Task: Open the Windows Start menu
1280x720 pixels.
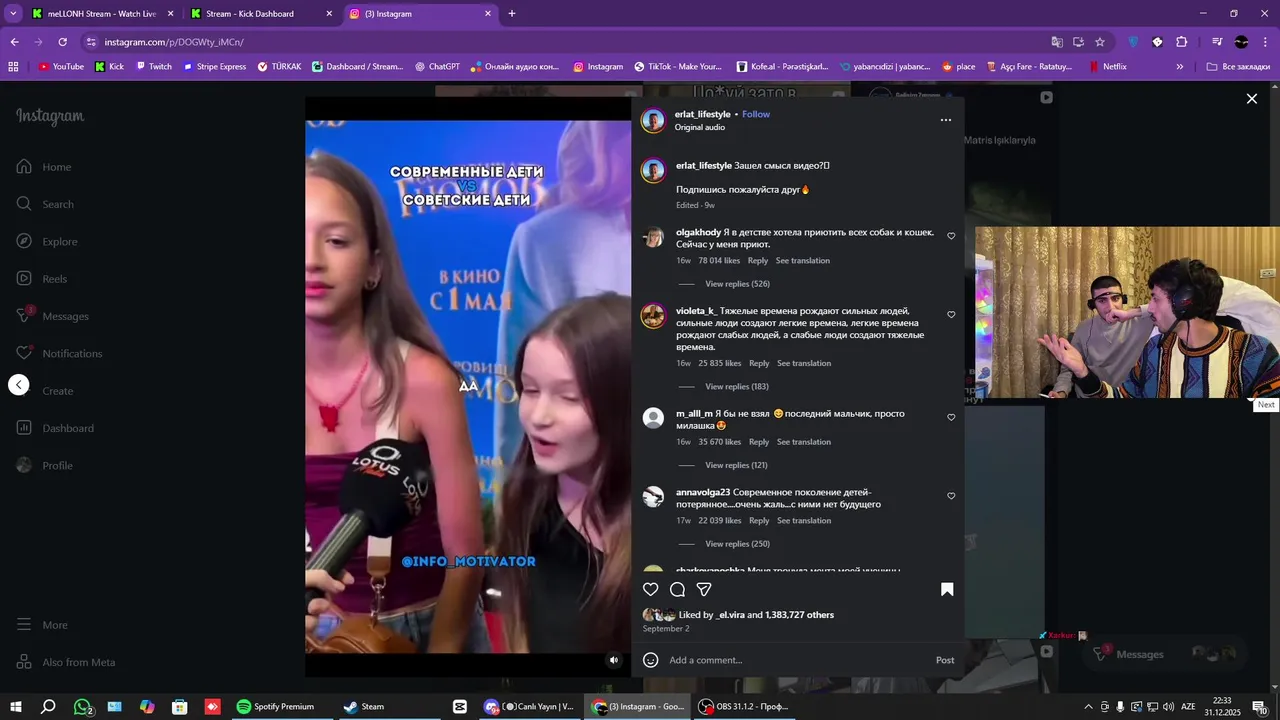Action: [x=16, y=707]
